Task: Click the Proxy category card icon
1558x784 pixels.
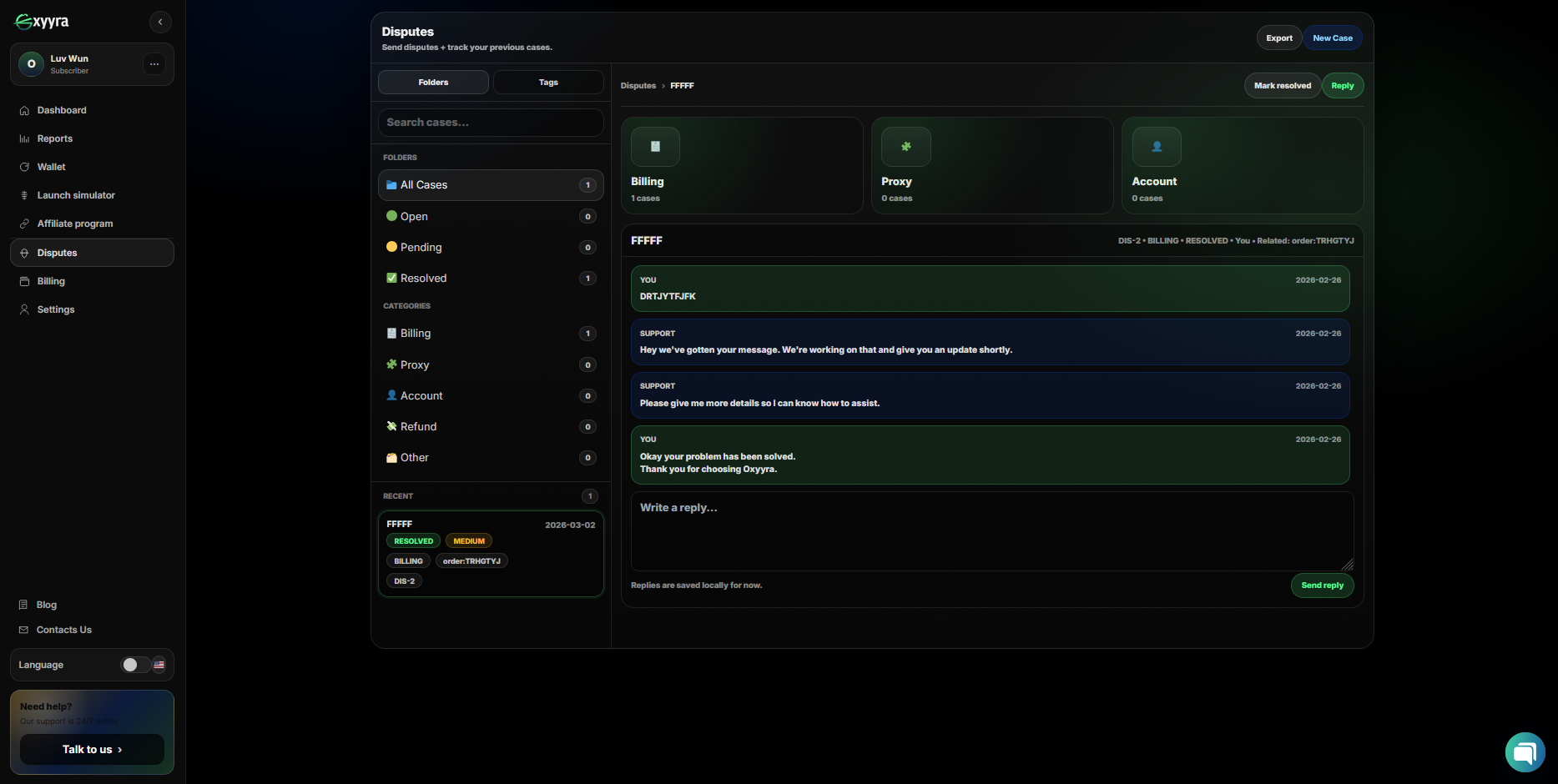Action: coord(905,147)
